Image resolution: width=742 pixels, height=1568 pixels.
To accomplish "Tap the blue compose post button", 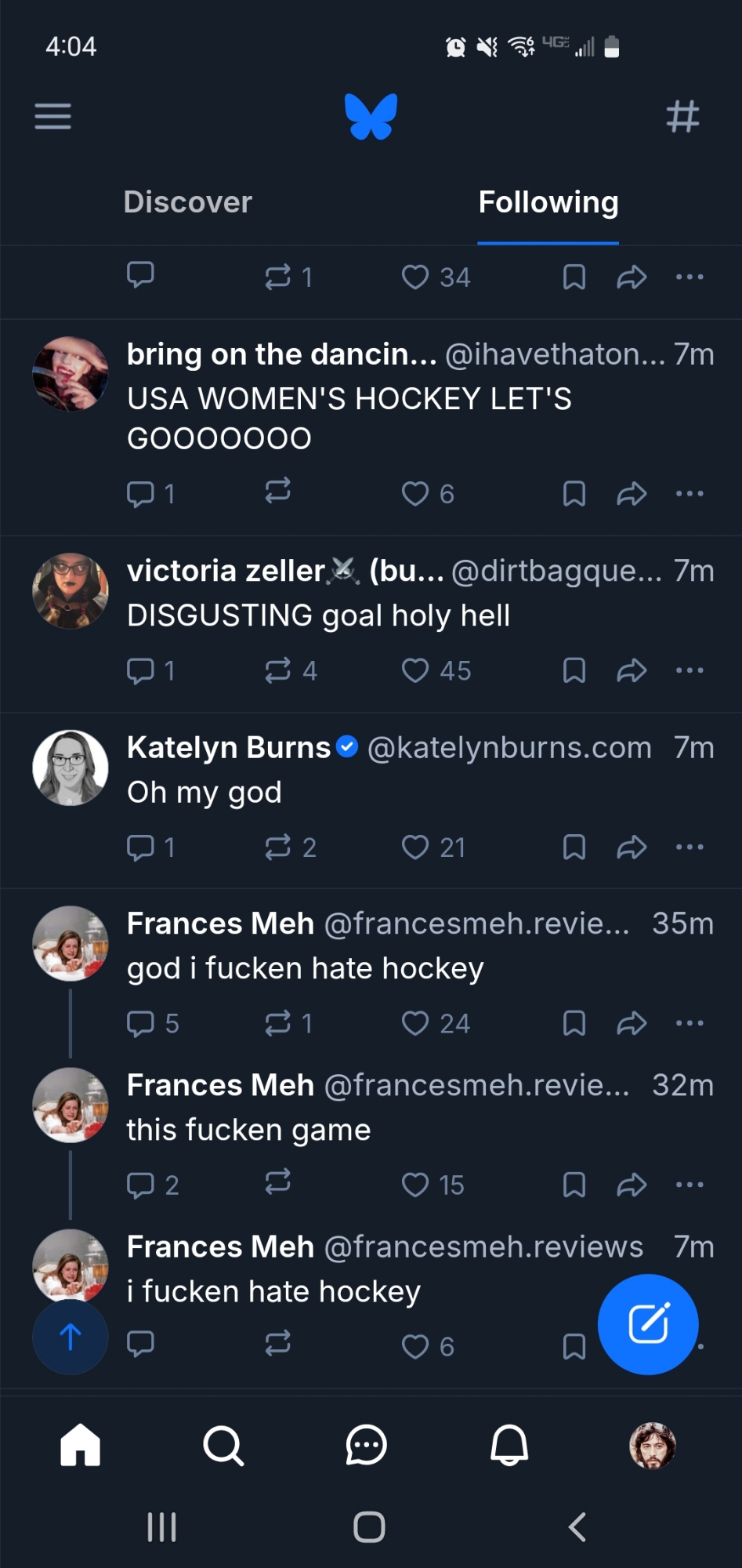I will [x=648, y=1324].
